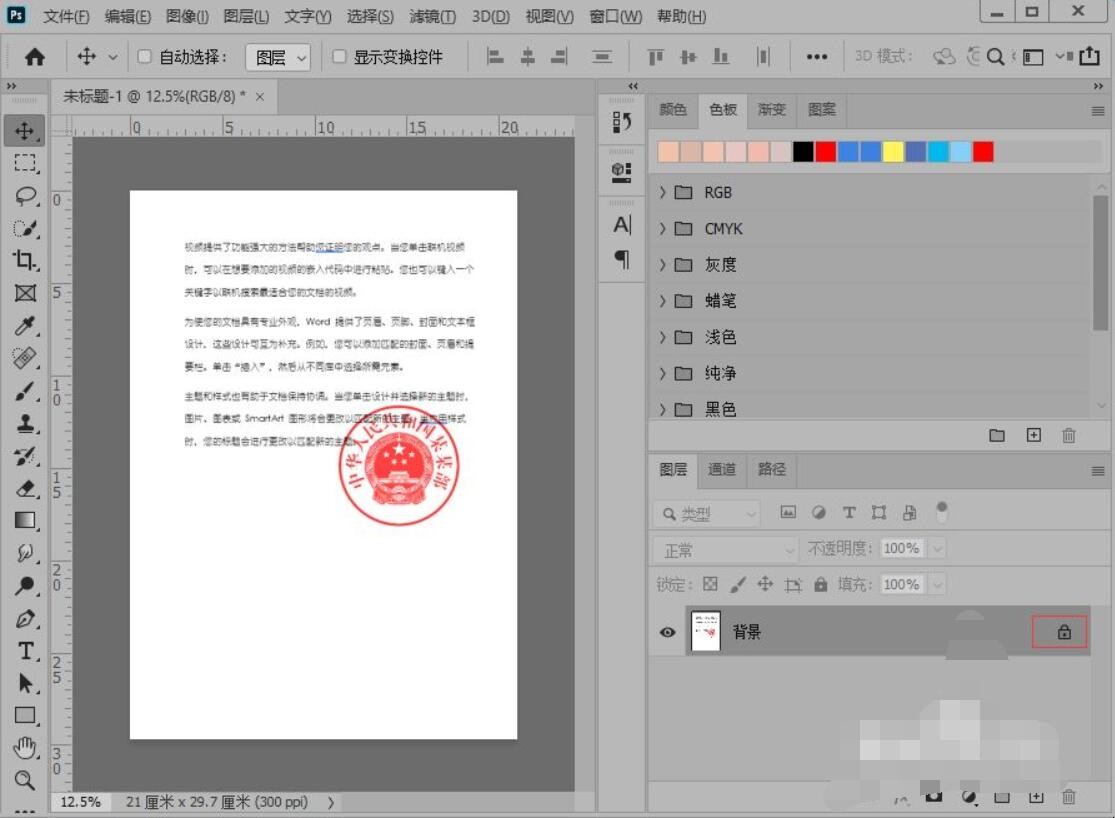Expand the 灰度 swatch folder

662,265
